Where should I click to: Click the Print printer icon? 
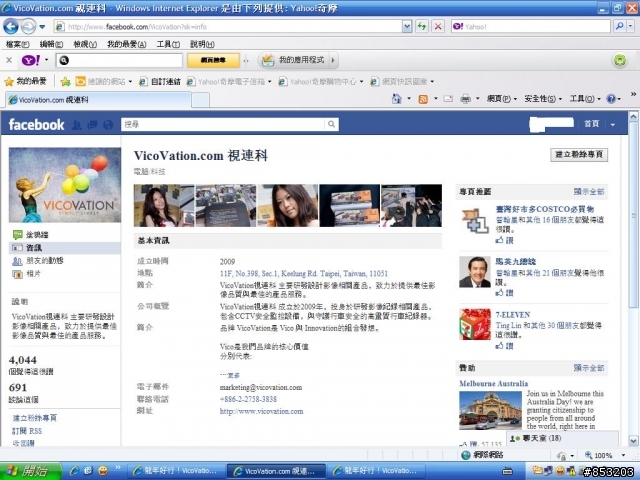465,99
